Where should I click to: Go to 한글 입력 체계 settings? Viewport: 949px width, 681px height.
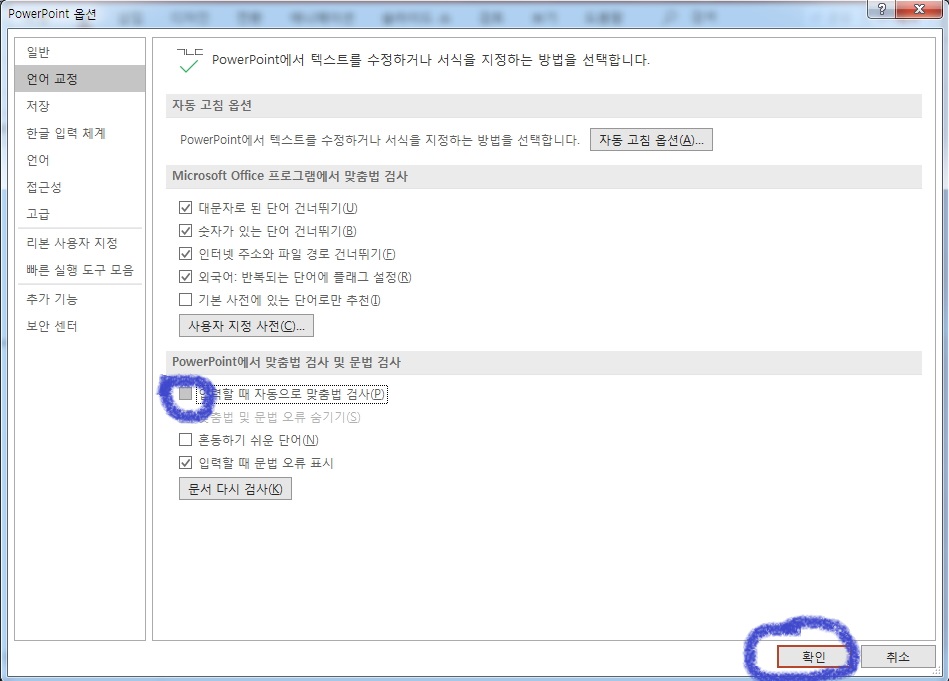tap(80, 133)
